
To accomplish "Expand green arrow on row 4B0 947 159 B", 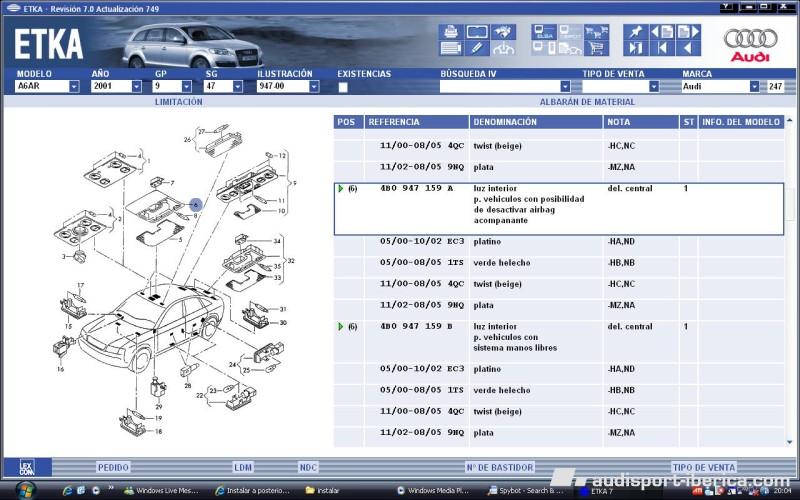I will pyautogui.click(x=341, y=327).
